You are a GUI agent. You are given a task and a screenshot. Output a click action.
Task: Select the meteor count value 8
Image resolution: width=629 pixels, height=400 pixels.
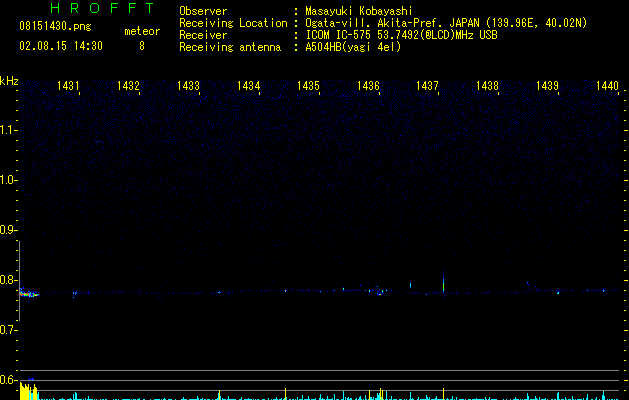142,46
